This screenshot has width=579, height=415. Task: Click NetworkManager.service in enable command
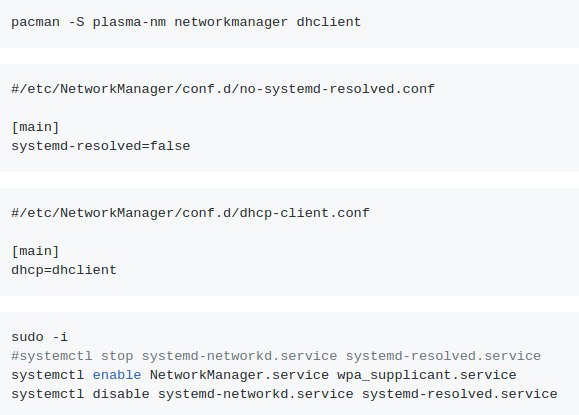[239, 375]
